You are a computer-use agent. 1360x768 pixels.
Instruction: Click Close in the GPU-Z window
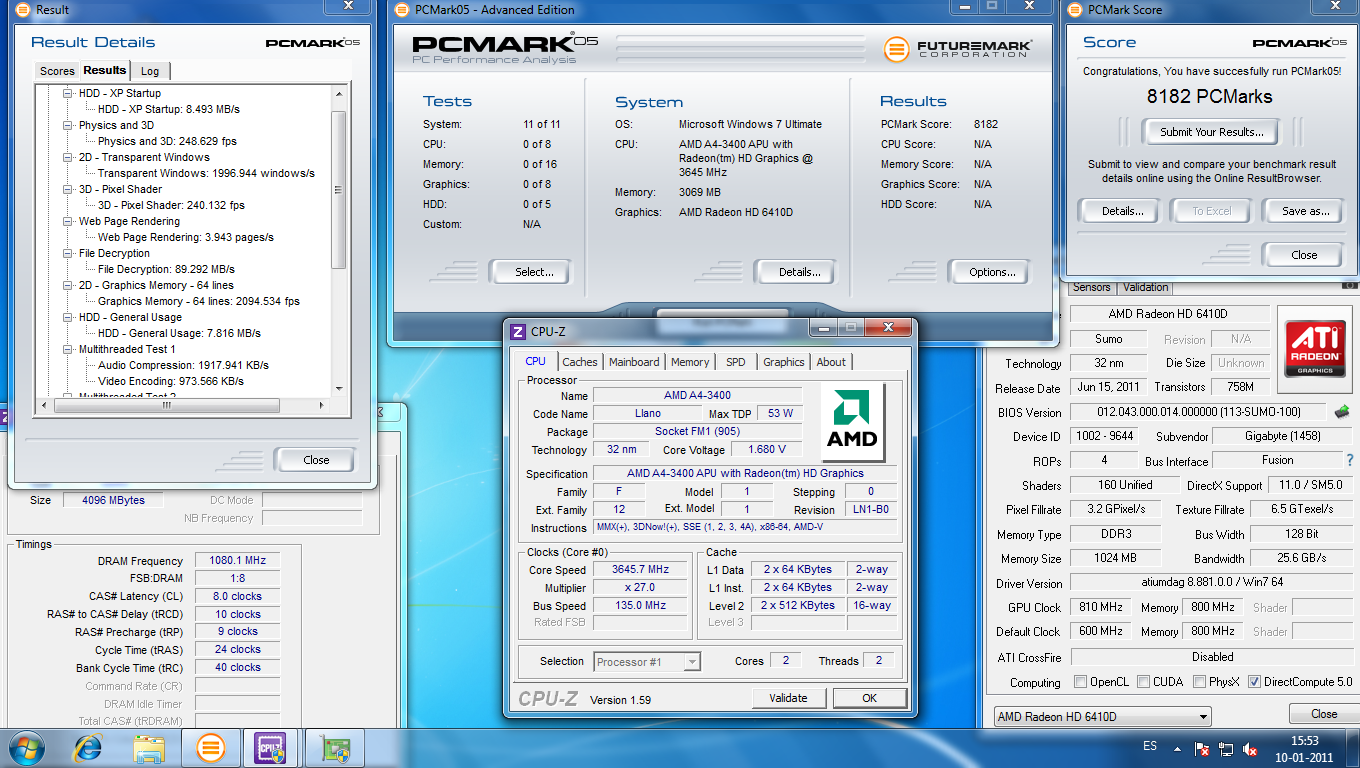click(x=1324, y=714)
